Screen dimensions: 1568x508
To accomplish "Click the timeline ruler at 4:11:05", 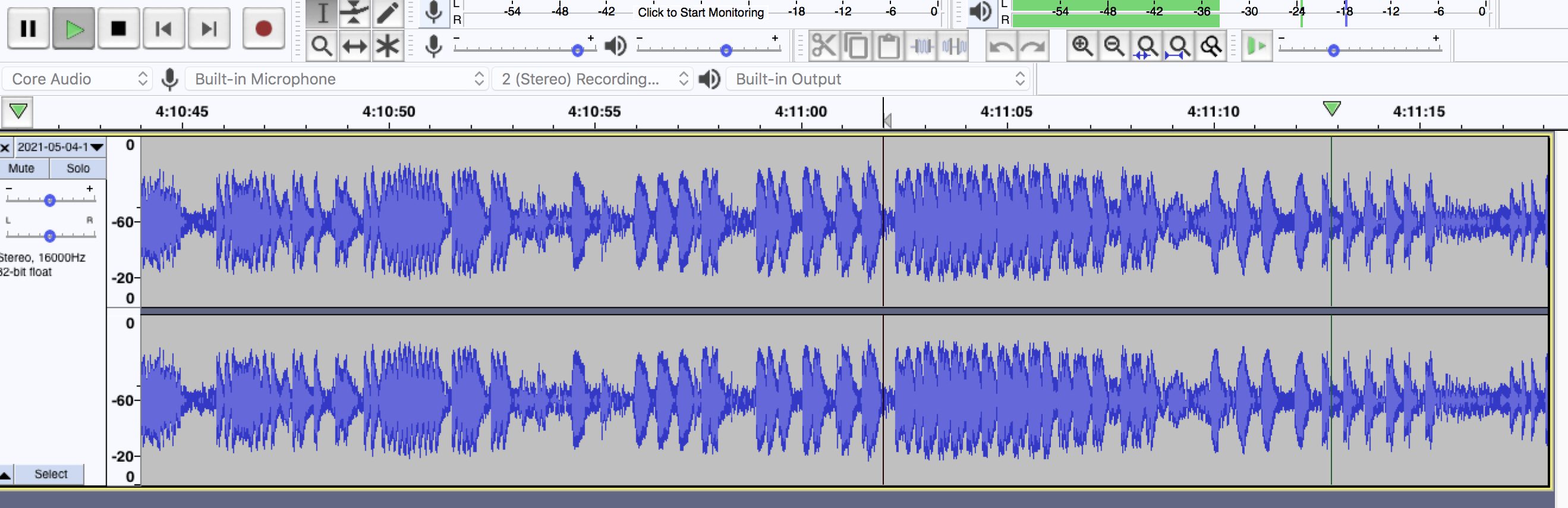I will click(x=1007, y=112).
